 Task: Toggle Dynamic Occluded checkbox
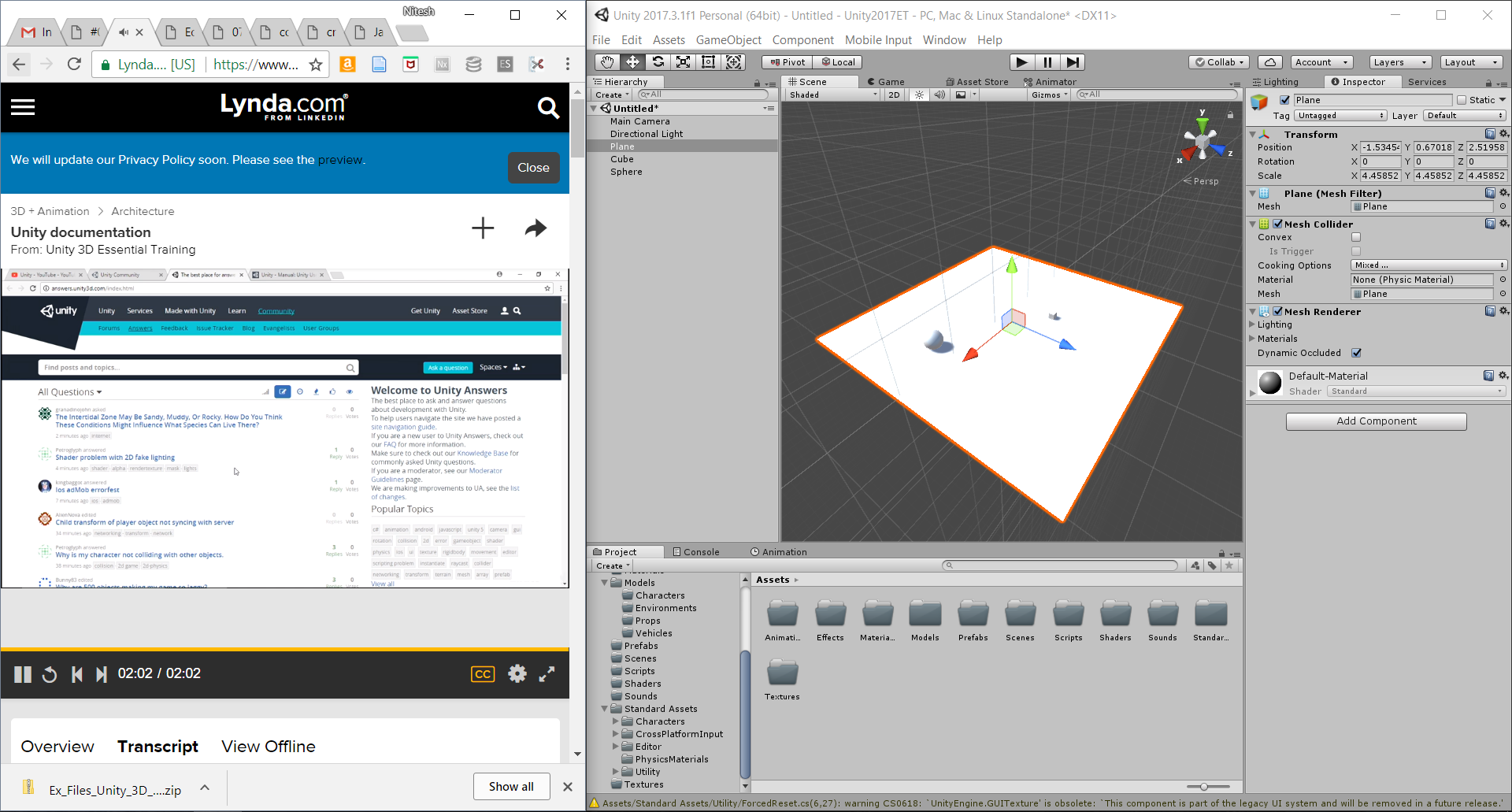[x=1356, y=353]
